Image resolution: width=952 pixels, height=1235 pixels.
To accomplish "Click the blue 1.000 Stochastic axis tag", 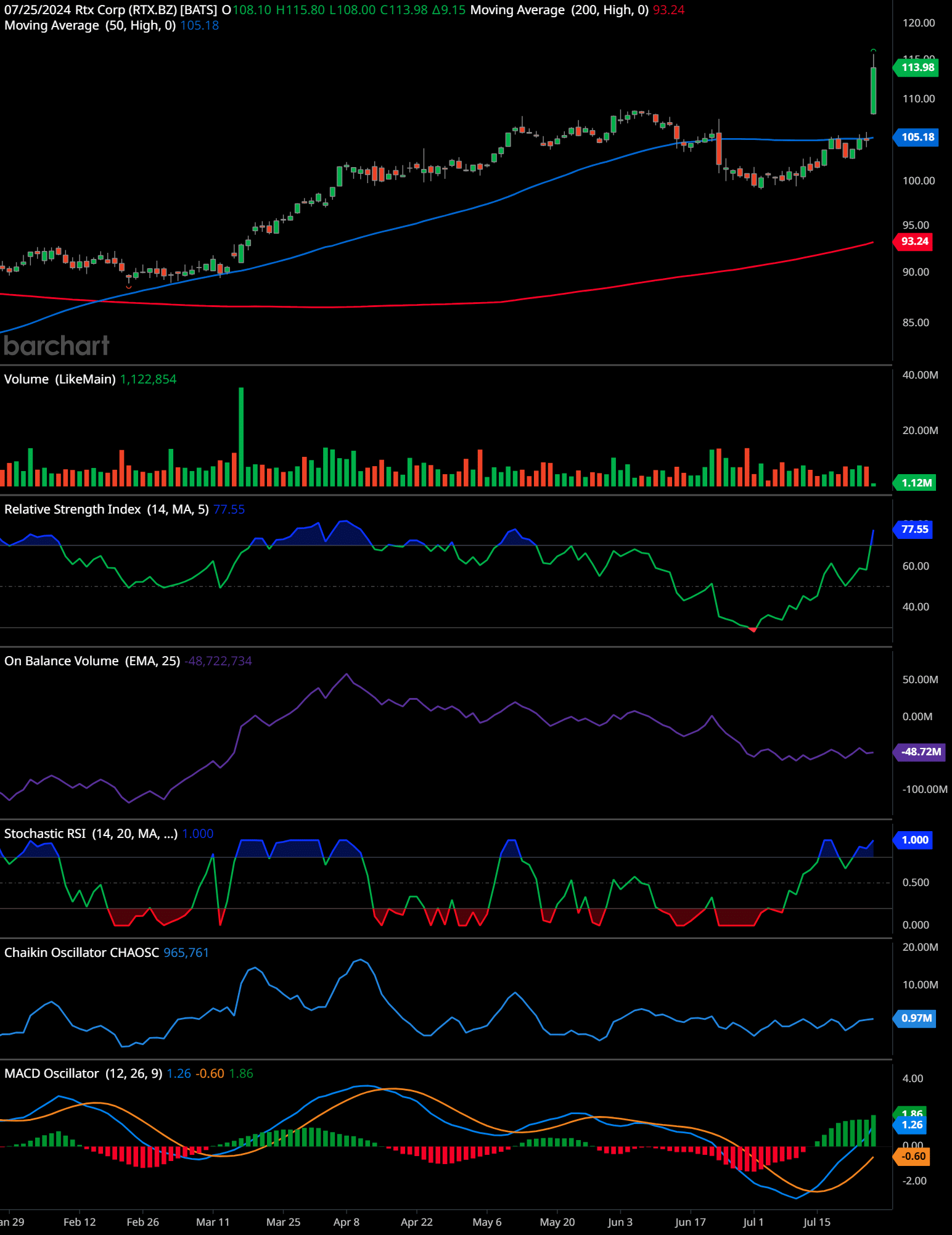I will pyautogui.click(x=913, y=840).
